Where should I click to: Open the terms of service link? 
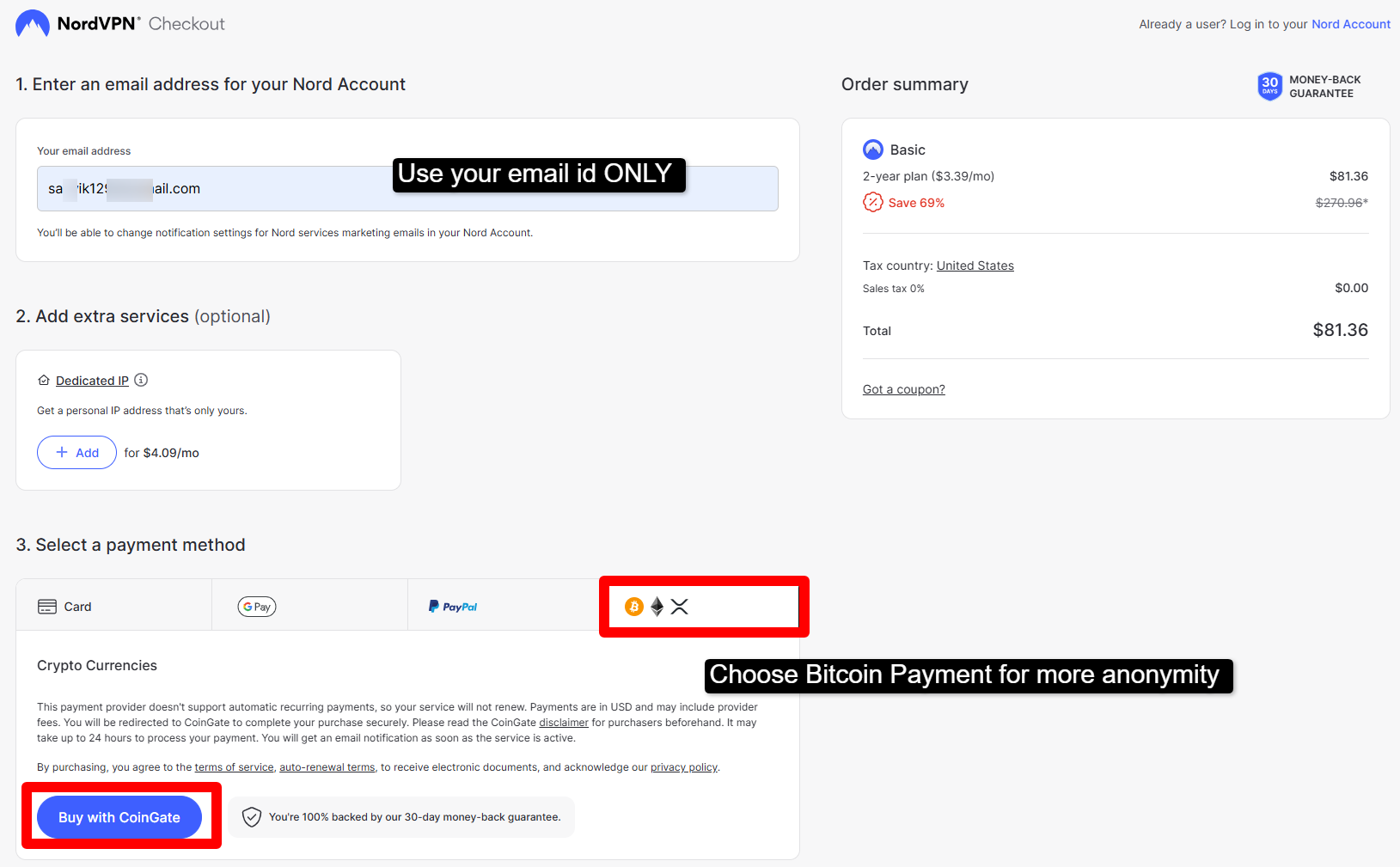[234, 767]
